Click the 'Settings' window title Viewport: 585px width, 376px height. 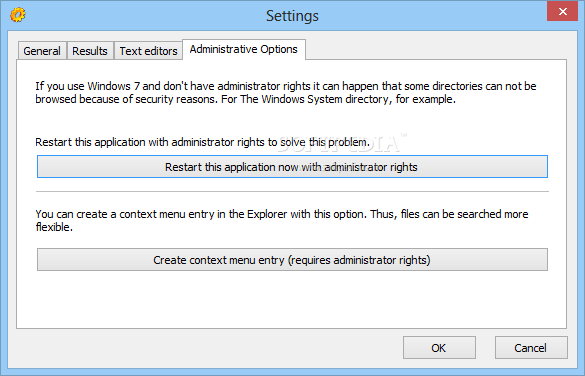292,16
